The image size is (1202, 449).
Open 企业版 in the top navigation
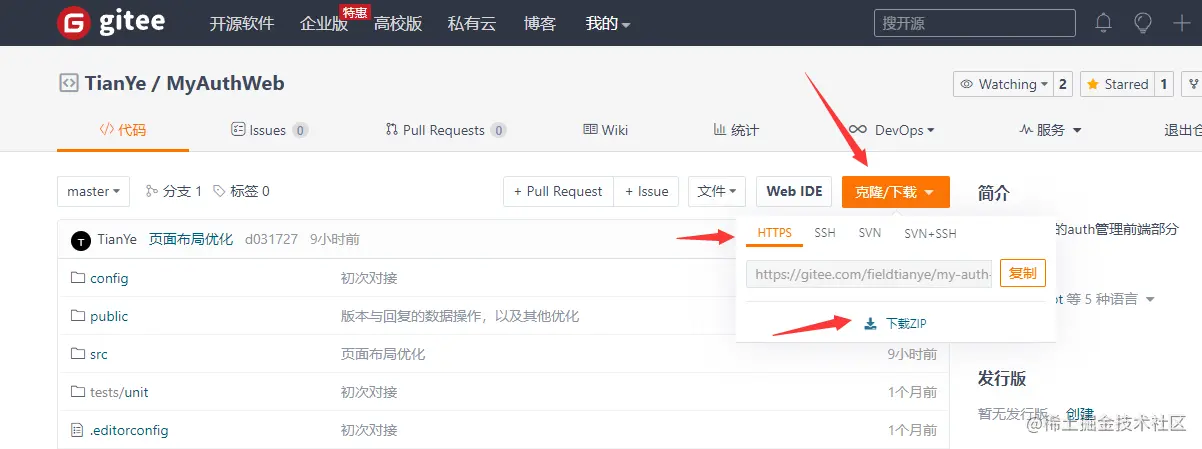click(x=324, y=23)
